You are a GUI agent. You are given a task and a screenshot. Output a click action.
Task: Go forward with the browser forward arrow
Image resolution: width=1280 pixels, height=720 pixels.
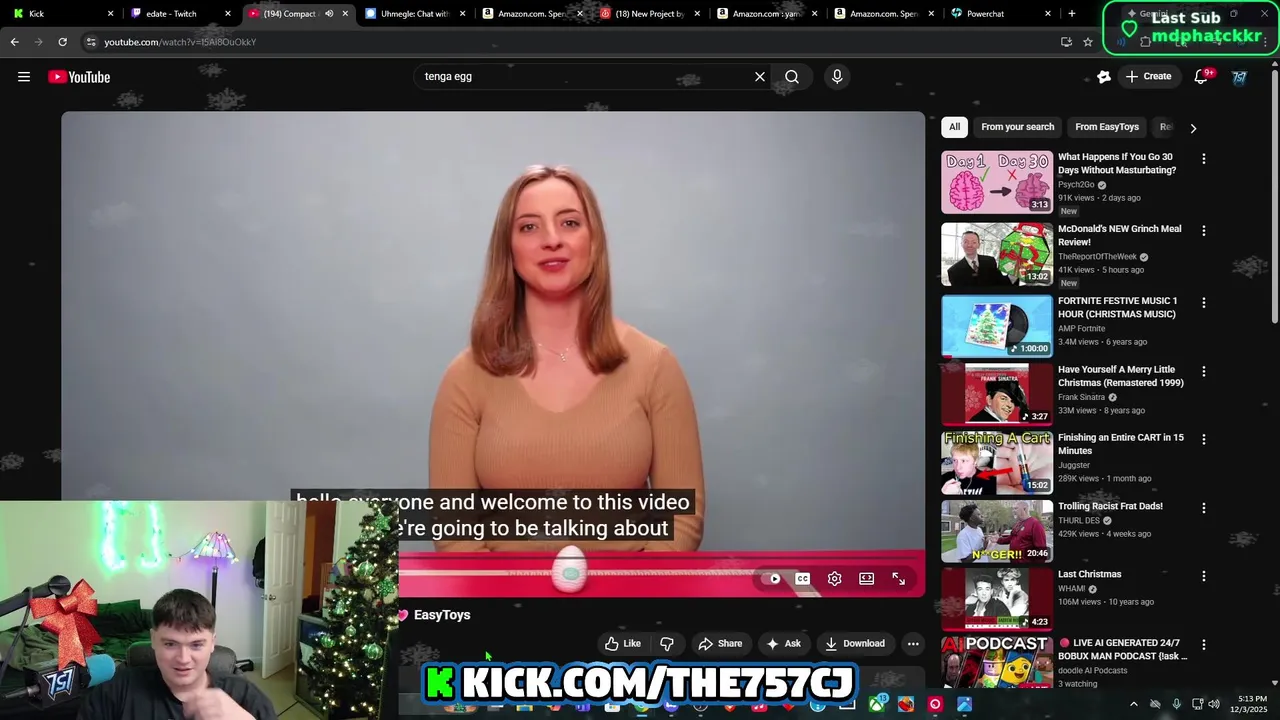coord(39,42)
